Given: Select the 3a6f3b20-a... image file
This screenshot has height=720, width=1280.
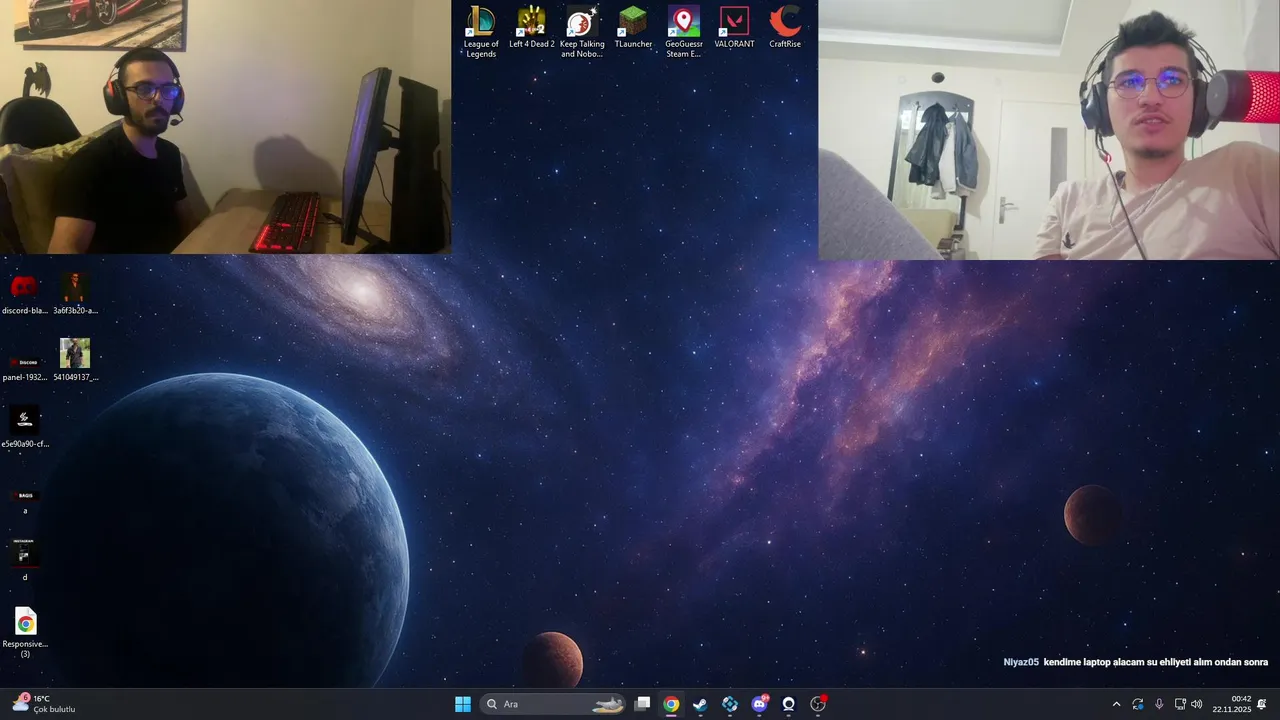Looking at the screenshot, I should coord(75,295).
